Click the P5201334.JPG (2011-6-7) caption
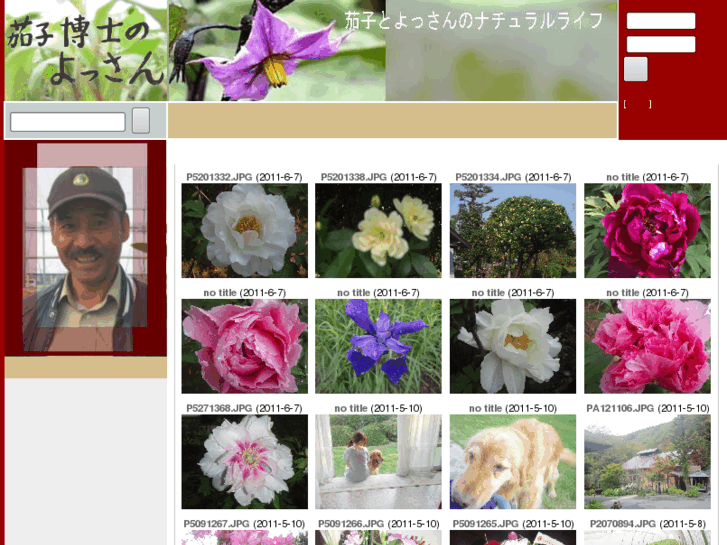Screen dimensions: 727x545 coord(513,177)
